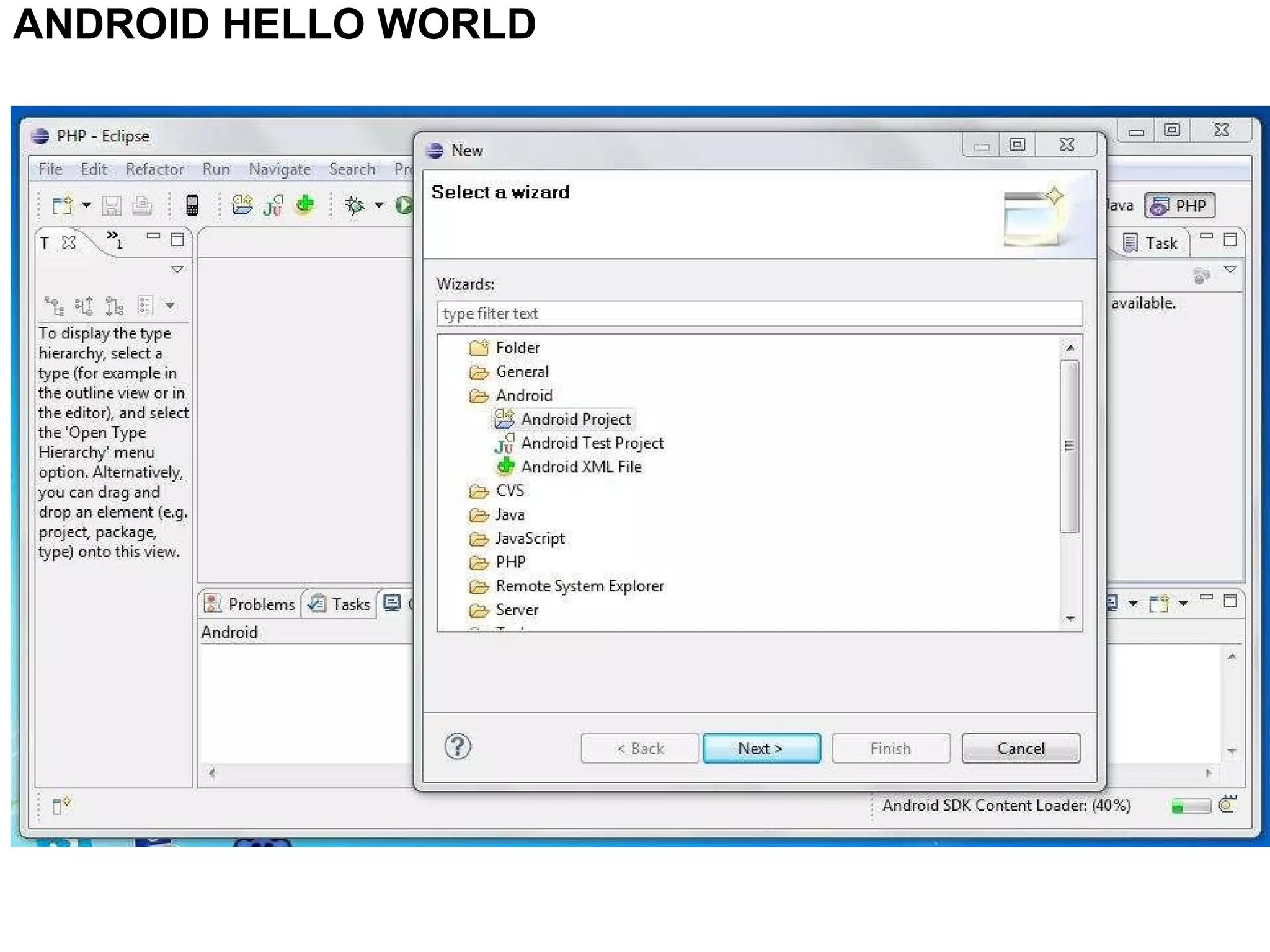
Task: Switch to the Tasks tab
Action: pyautogui.click(x=340, y=604)
